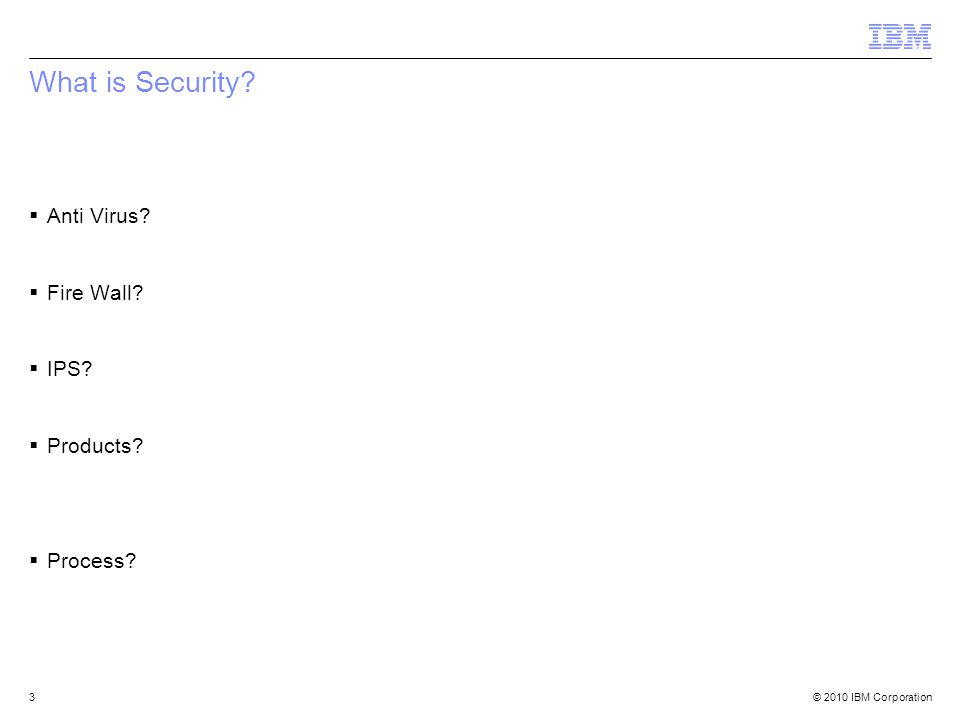
Task: Click the square bullet beside IPS
Action: tap(34, 369)
